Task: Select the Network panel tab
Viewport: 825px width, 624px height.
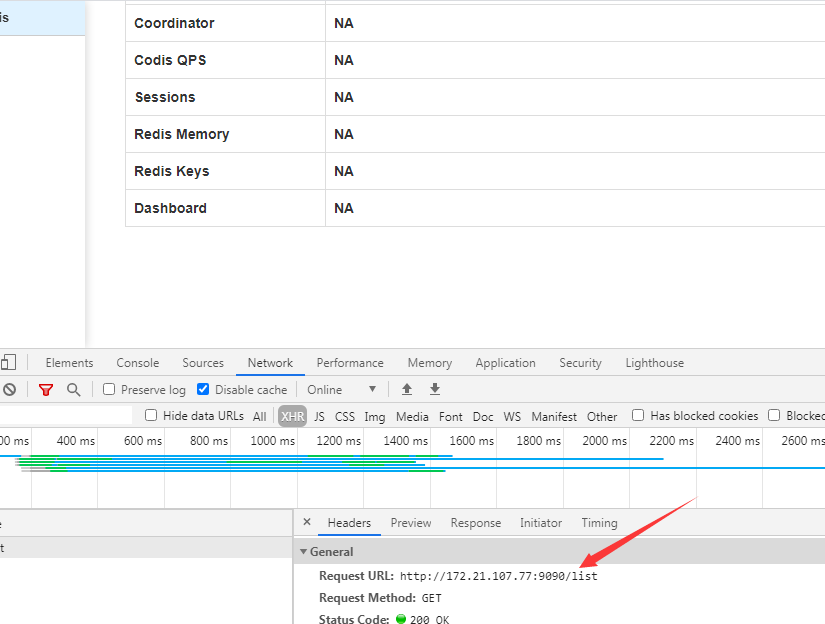Action: (x=270, y=363)
